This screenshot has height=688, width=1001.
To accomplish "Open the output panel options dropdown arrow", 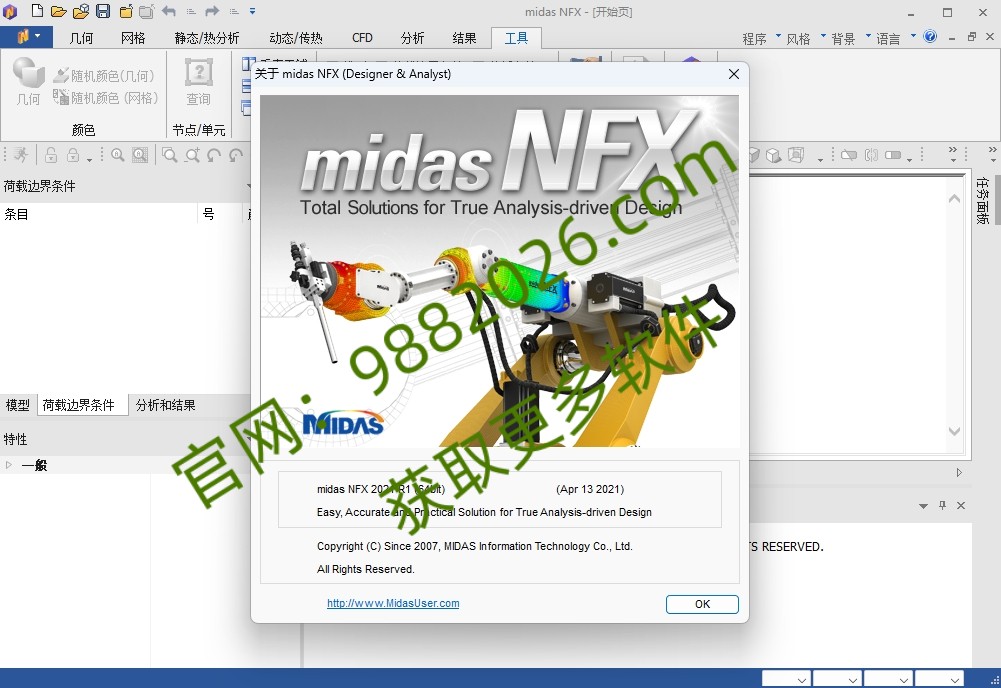I will 923,505.
